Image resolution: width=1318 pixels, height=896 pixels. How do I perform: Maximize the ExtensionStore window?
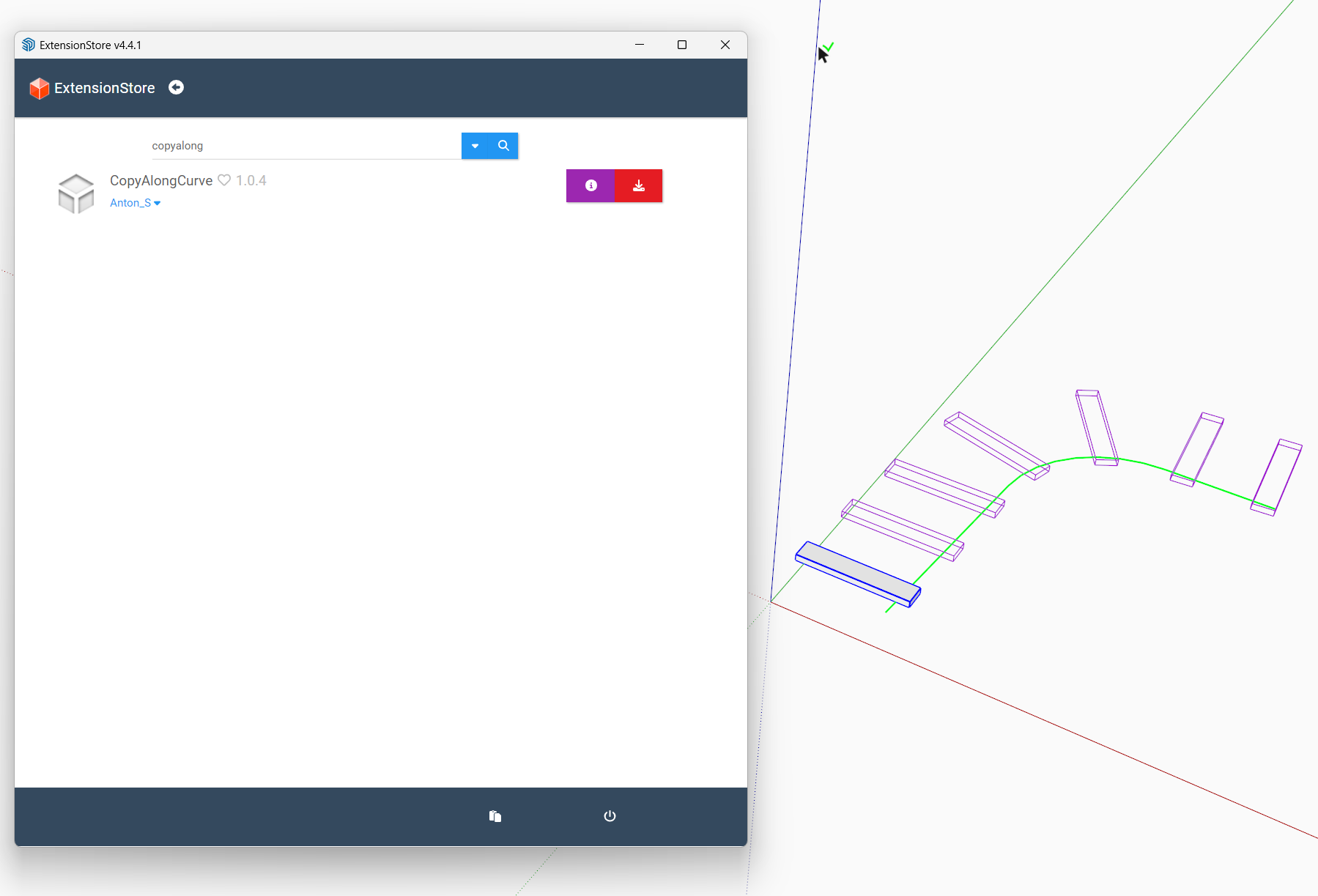(x=682, y=45)
